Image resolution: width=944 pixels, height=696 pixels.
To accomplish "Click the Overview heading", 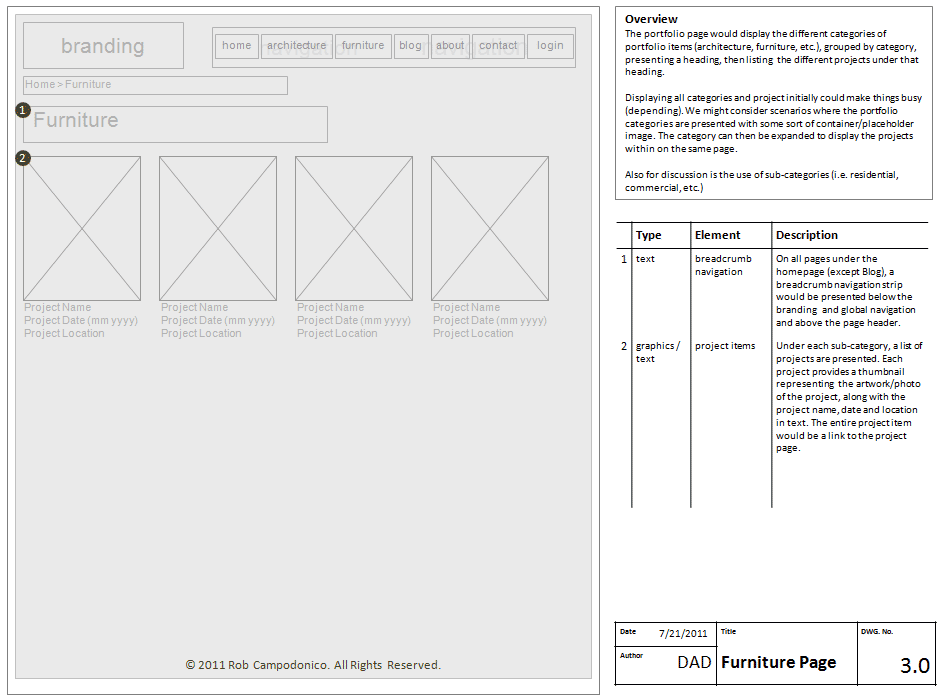I will pyautogui.click(x=651, y=19).
